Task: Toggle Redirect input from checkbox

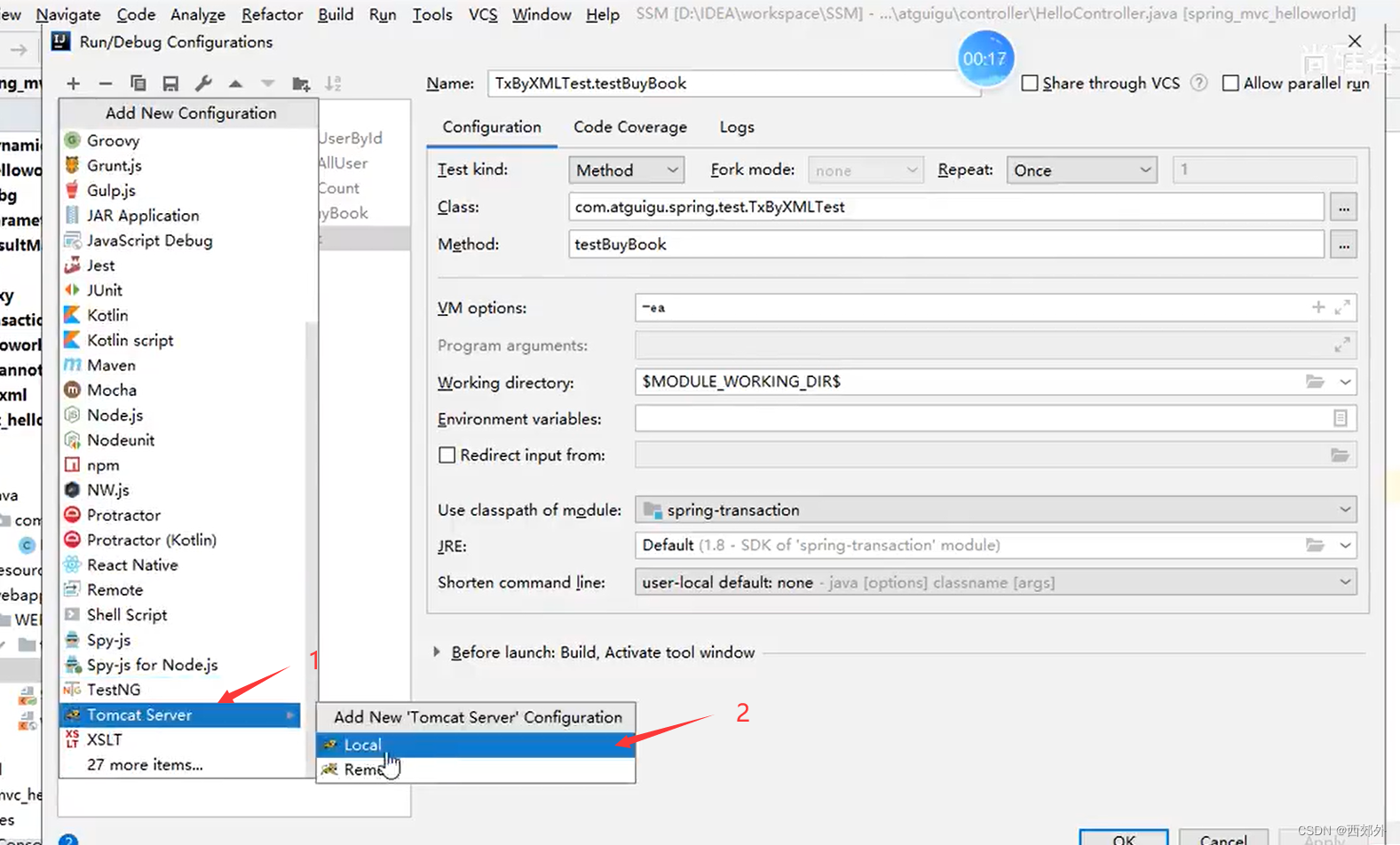Action: (x=447, y=454)
